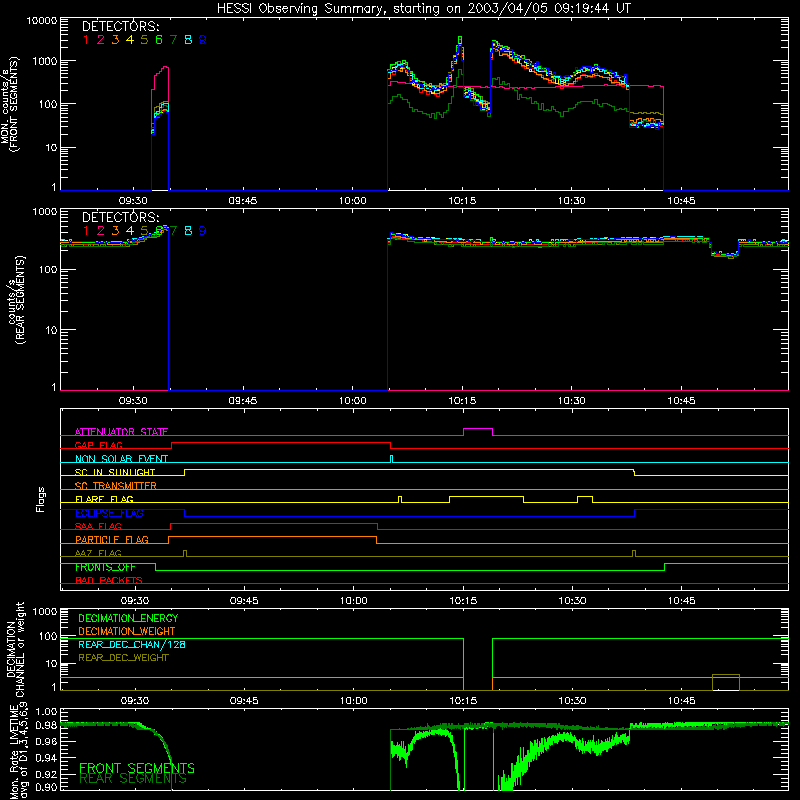Screen dimensions: 800x800
Task: Click olive detector 5 in front segments legend
Action: (x=144, y=40)
